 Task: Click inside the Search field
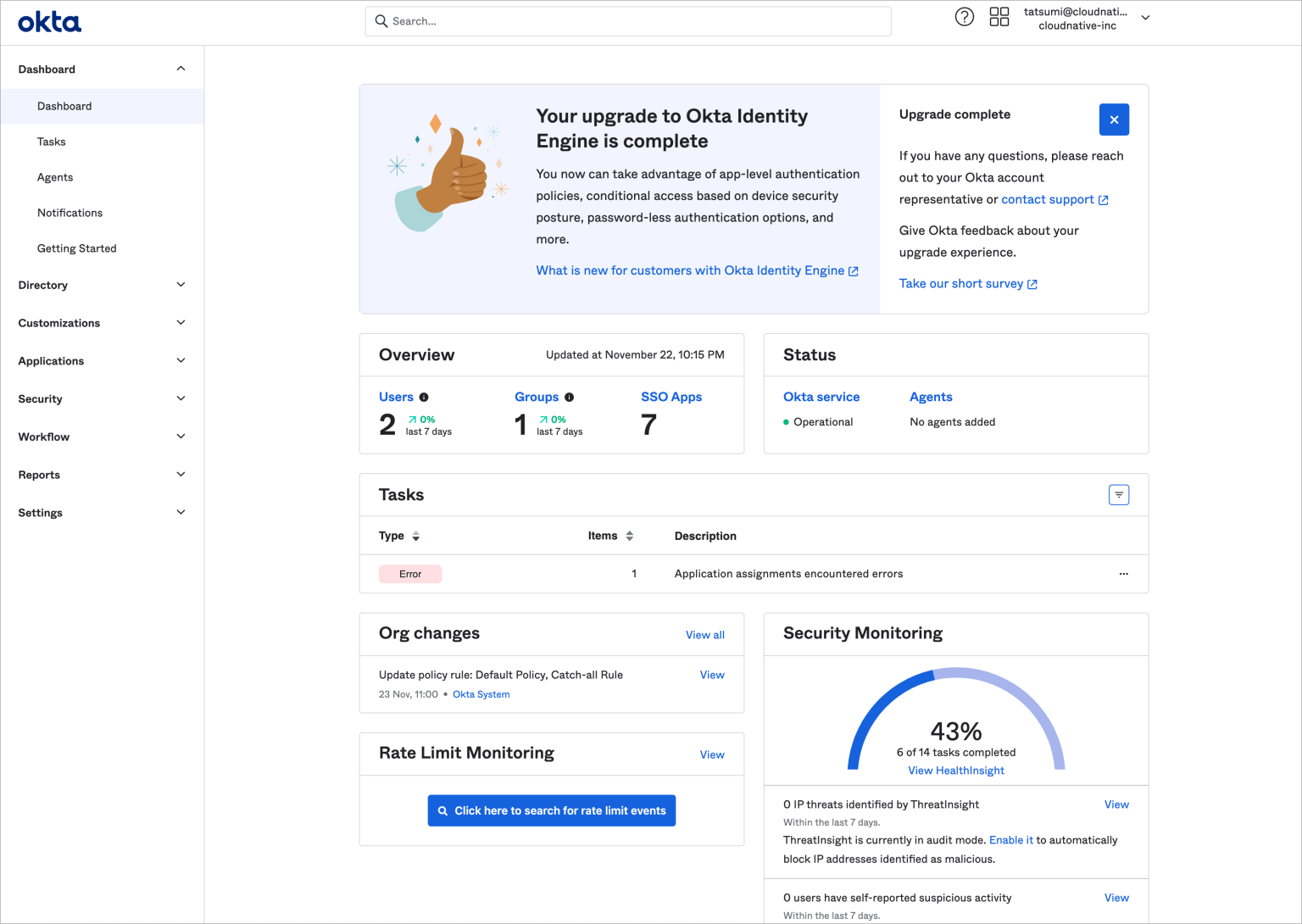[x=627, y=20]
